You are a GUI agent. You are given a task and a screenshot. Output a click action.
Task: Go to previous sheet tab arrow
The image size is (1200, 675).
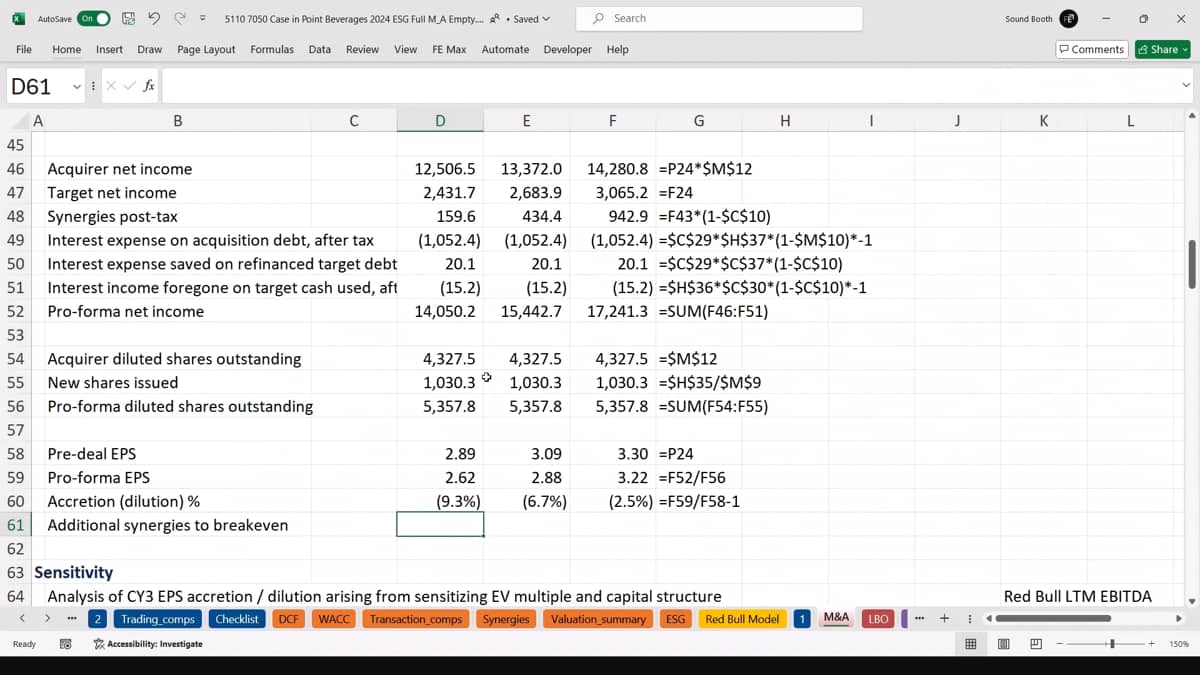pos(22,619)
